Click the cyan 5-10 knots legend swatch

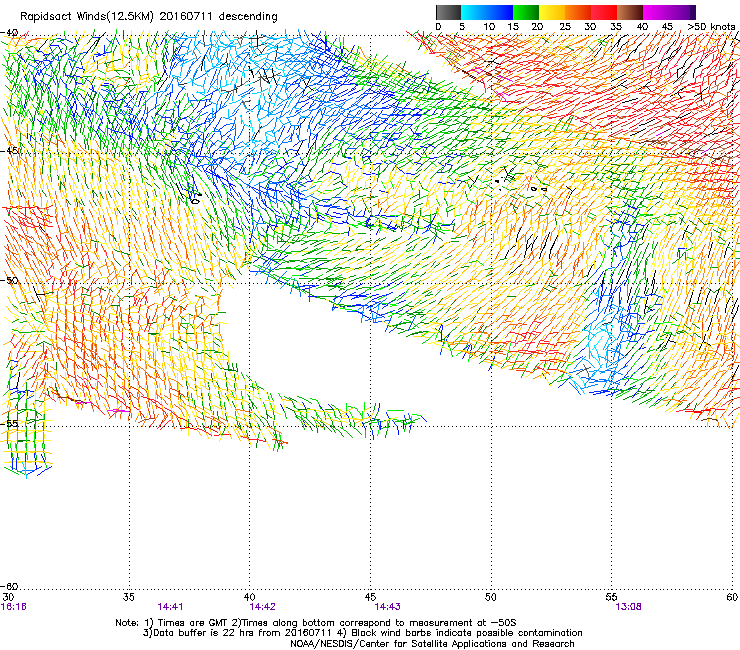click(x=474, y=12)
